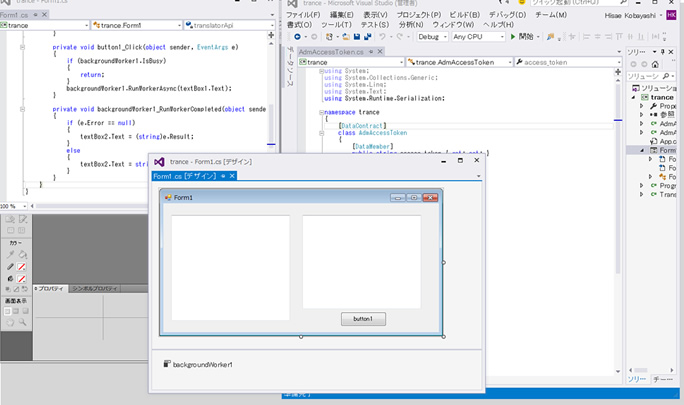Image resolution: width=684 pixels, height=405 pixels.
Task: Click the green Start debugging play icon
Action: [x=514, y=37]
